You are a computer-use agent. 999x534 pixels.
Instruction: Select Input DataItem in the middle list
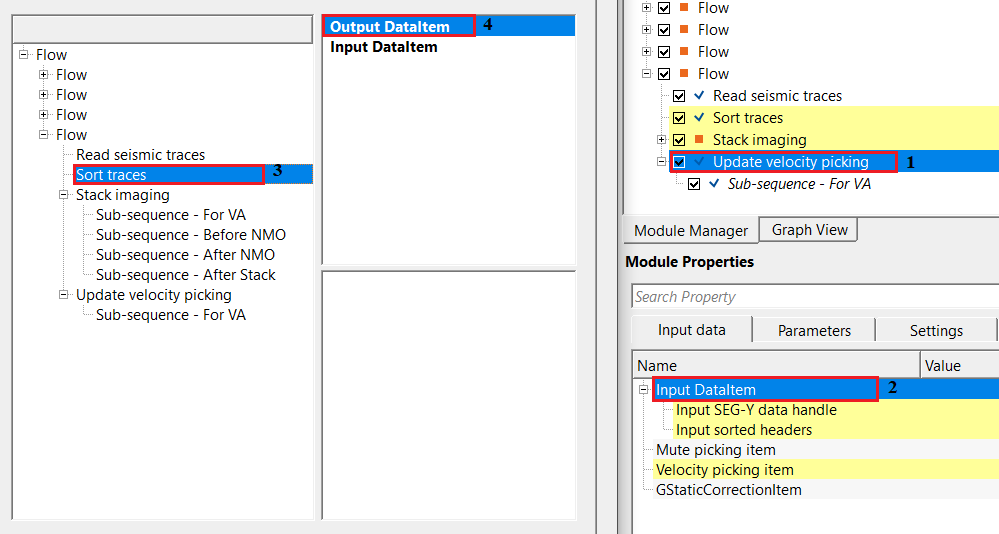[384, 47]
